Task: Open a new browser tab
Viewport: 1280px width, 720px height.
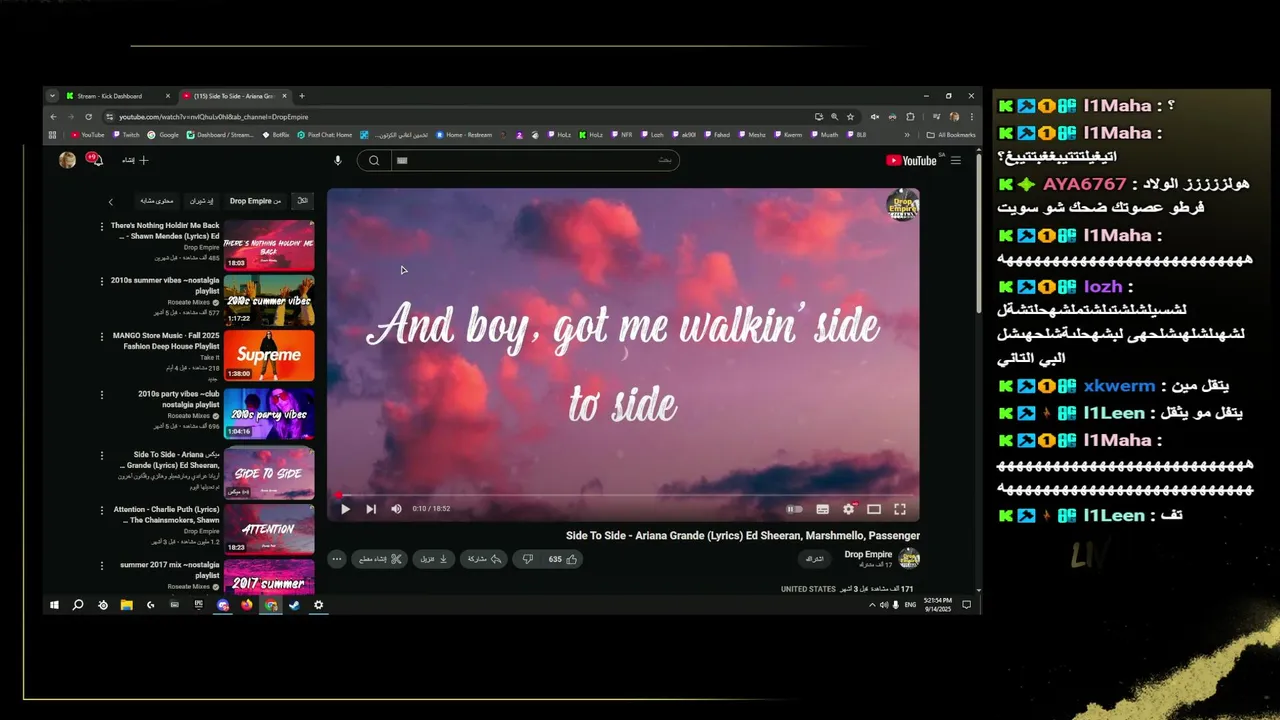Action: pos(302,96)
